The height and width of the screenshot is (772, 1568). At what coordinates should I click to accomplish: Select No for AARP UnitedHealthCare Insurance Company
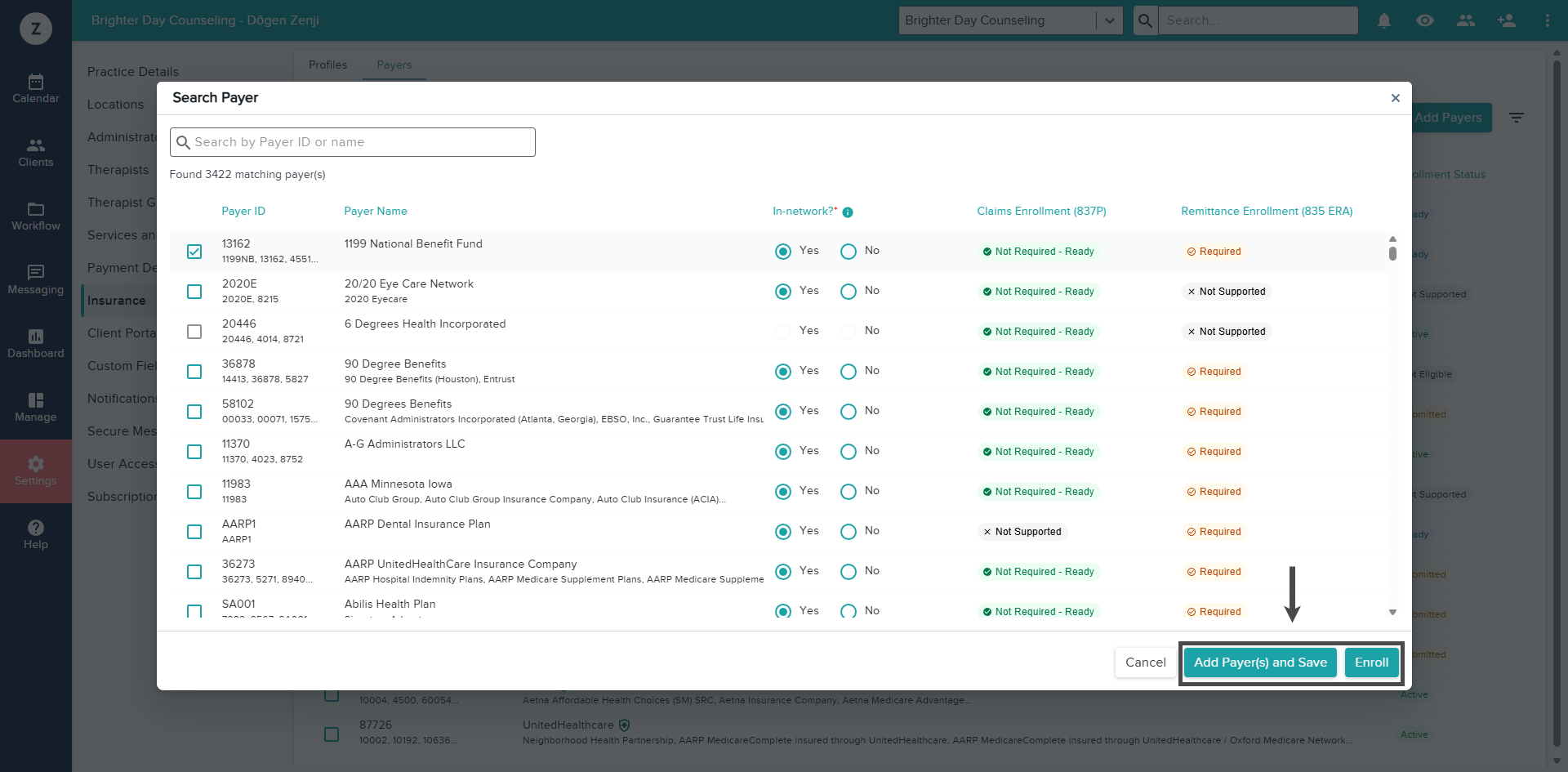pyautogui.click(x=849, y=572)
